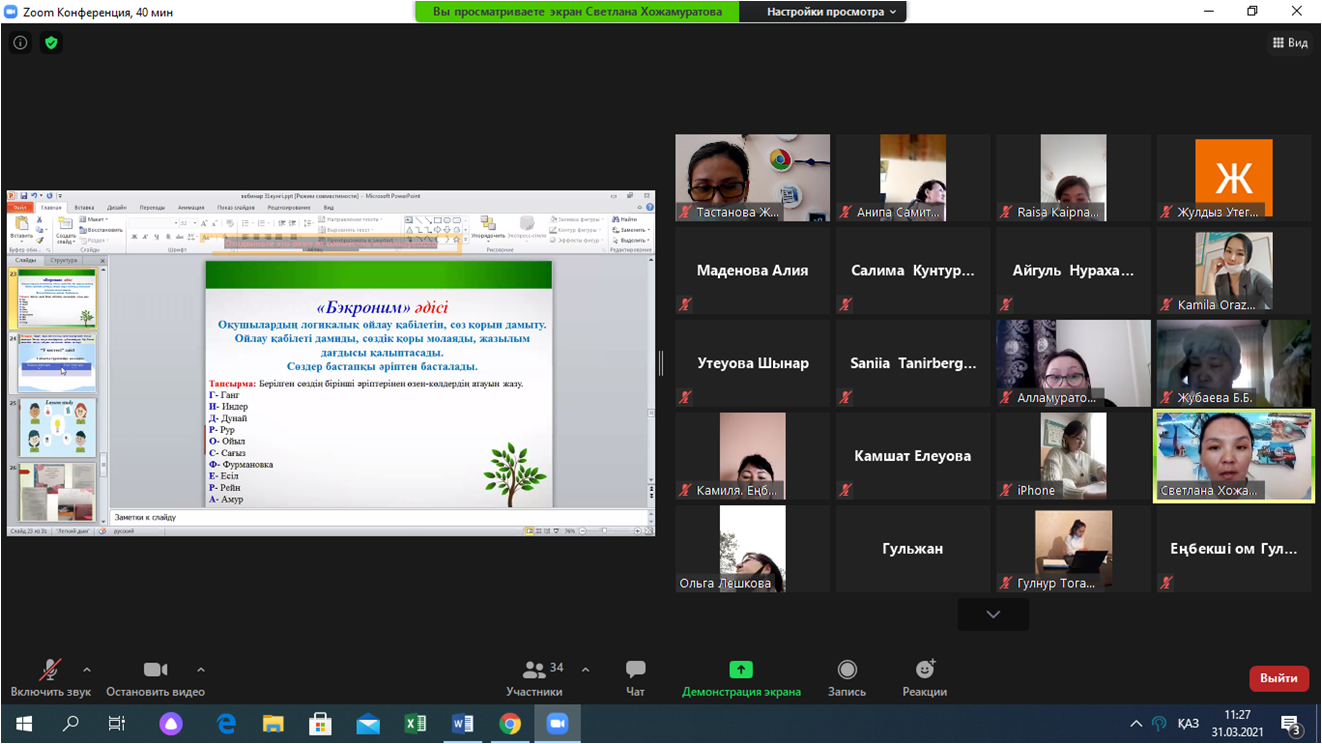Screen dimensions: 1322x744
Task: Show more participants with down chevron
Action: click(993, 614)
